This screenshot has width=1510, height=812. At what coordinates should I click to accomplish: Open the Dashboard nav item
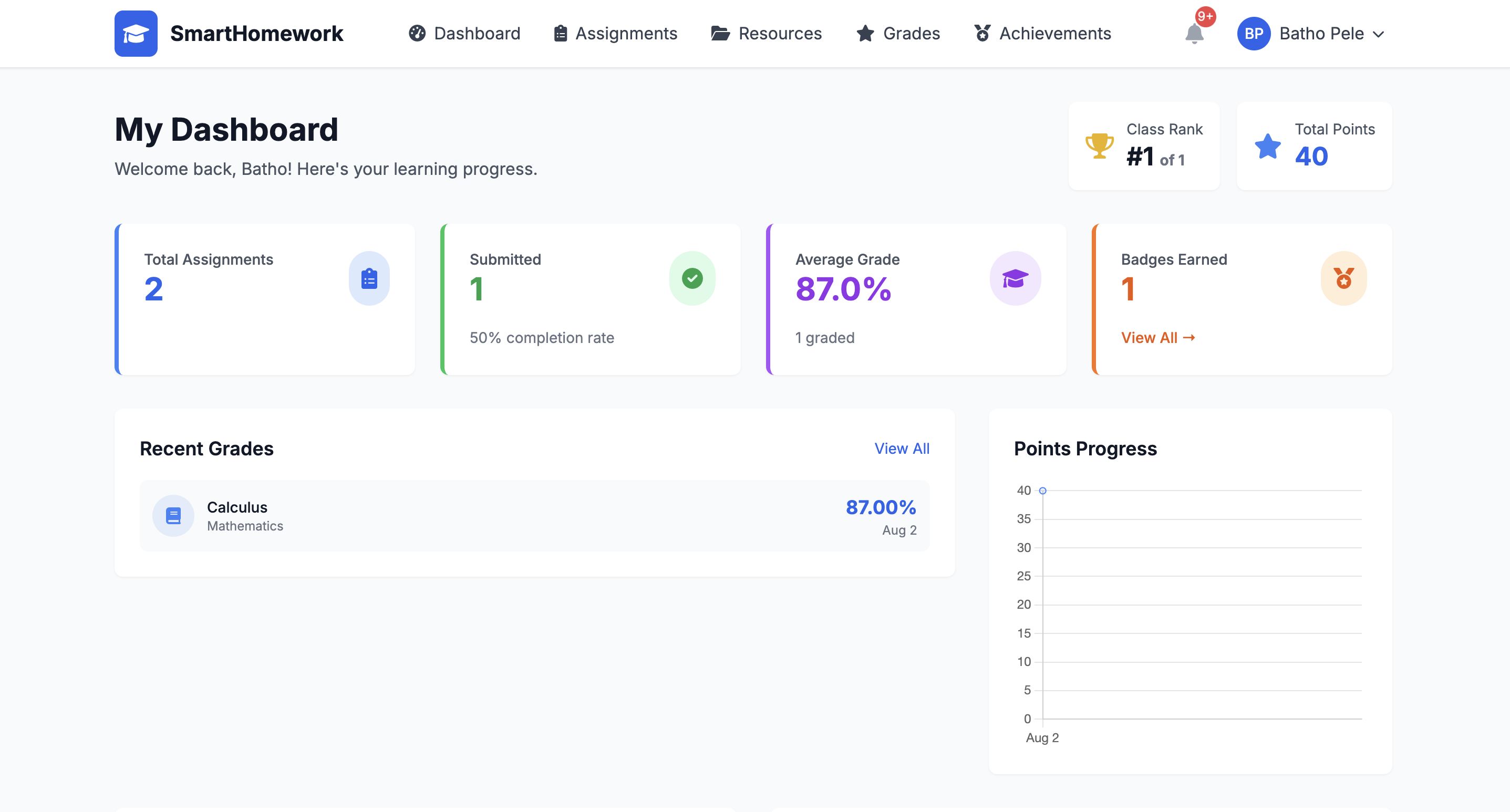coord(464,34)
